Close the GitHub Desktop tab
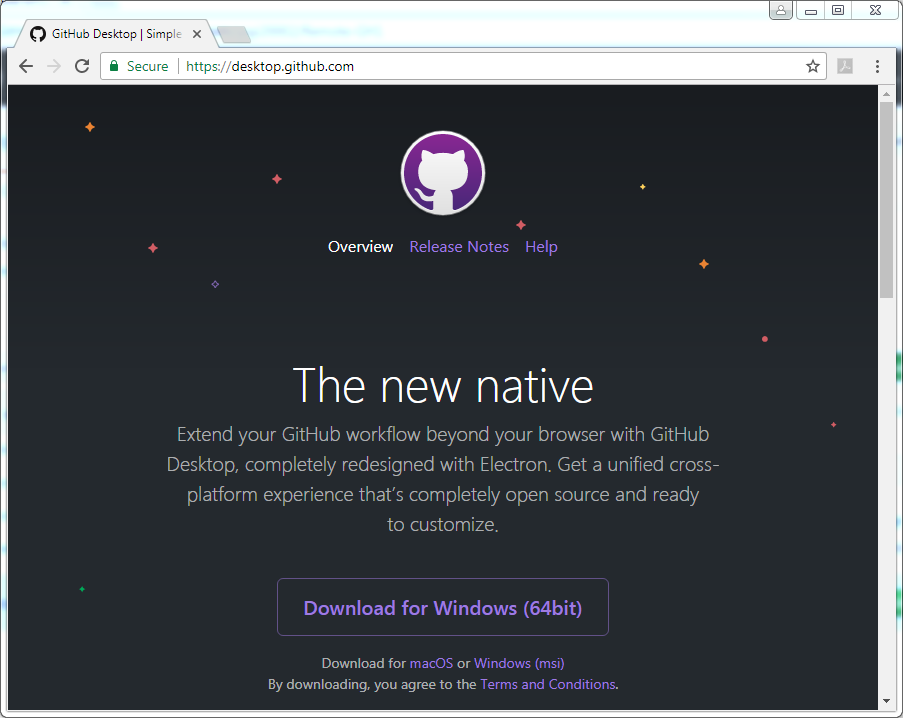Screen dimensions: 903x718 tap(197, 34)
